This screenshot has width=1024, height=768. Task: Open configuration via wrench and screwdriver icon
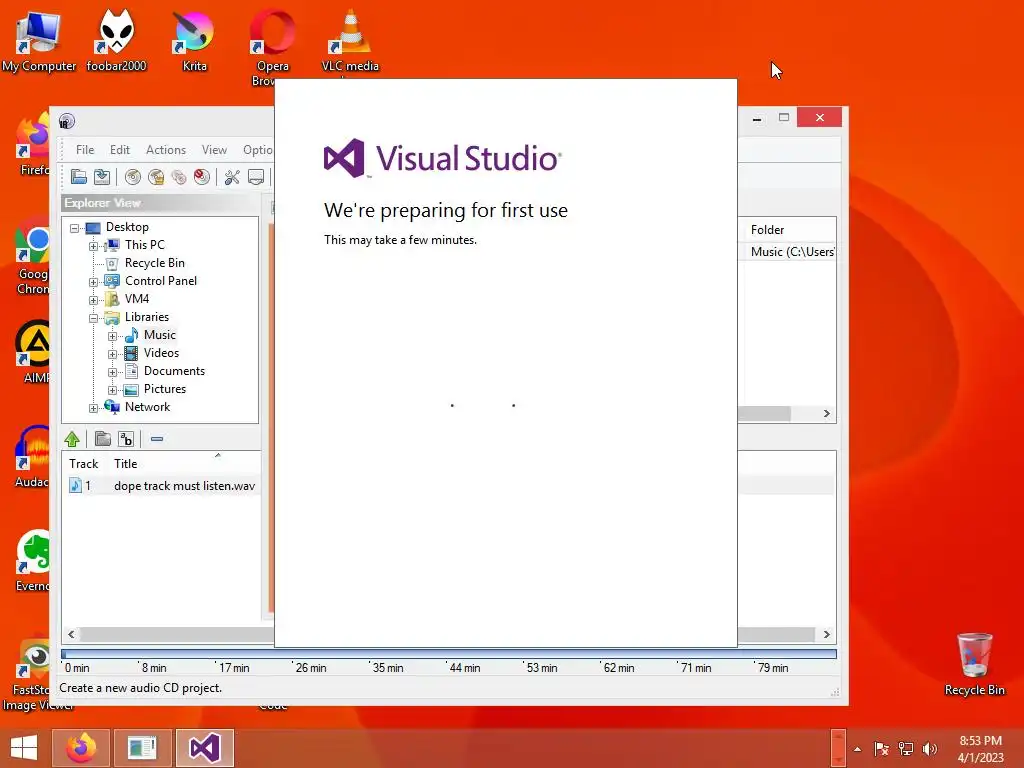pos(232,177)
